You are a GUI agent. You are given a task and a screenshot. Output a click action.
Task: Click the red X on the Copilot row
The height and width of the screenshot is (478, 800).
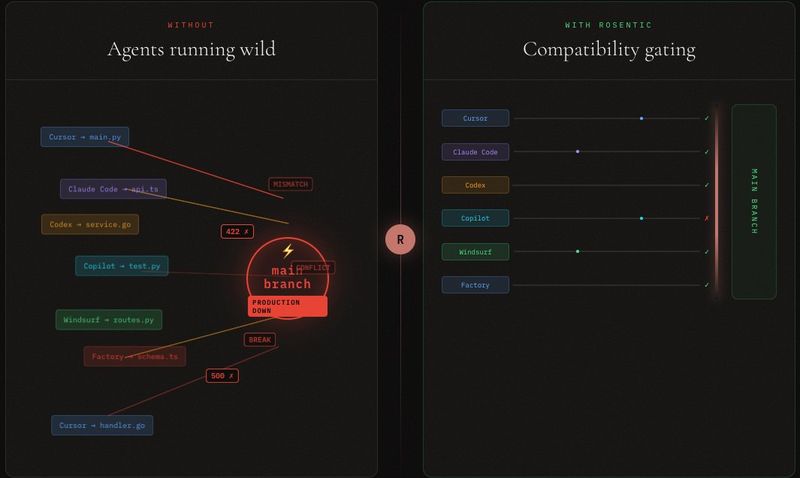coord(707,218)
